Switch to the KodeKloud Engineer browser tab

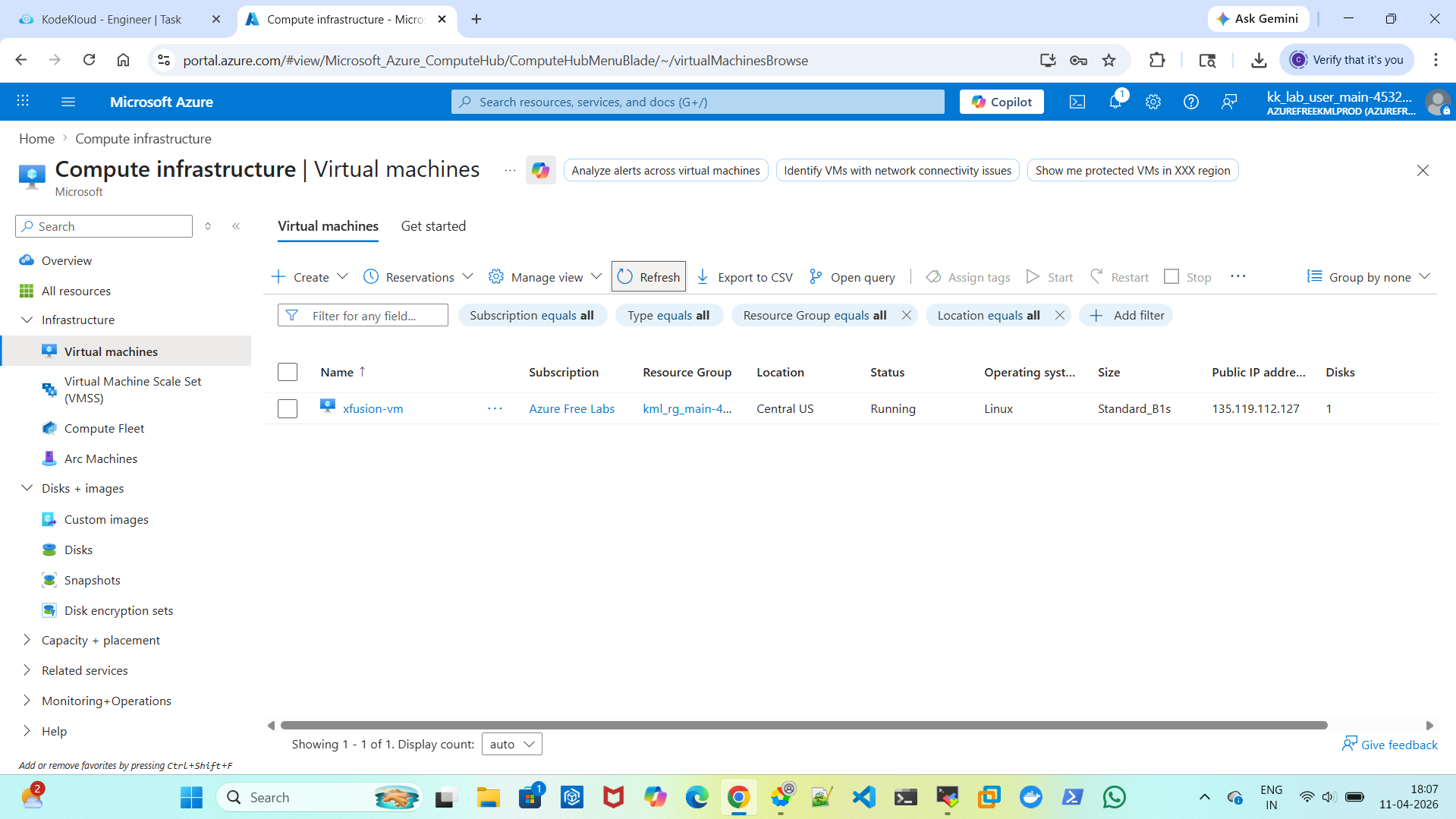(111, 20)
